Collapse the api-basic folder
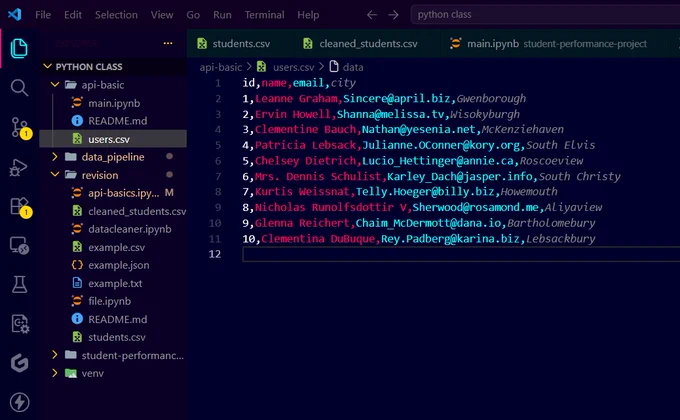The height and width of the screenshot is (420, 680). [x=55, y=84]
